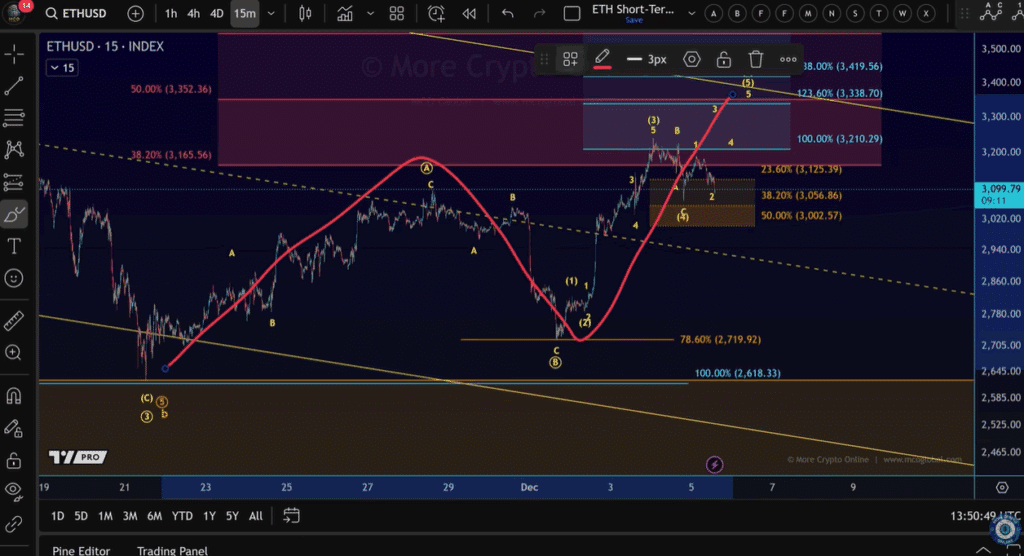Viewport: 1024px width, 556px height.
Task: Lock the selected drawing
Action: pyautogui.click(x=724, y=59)
